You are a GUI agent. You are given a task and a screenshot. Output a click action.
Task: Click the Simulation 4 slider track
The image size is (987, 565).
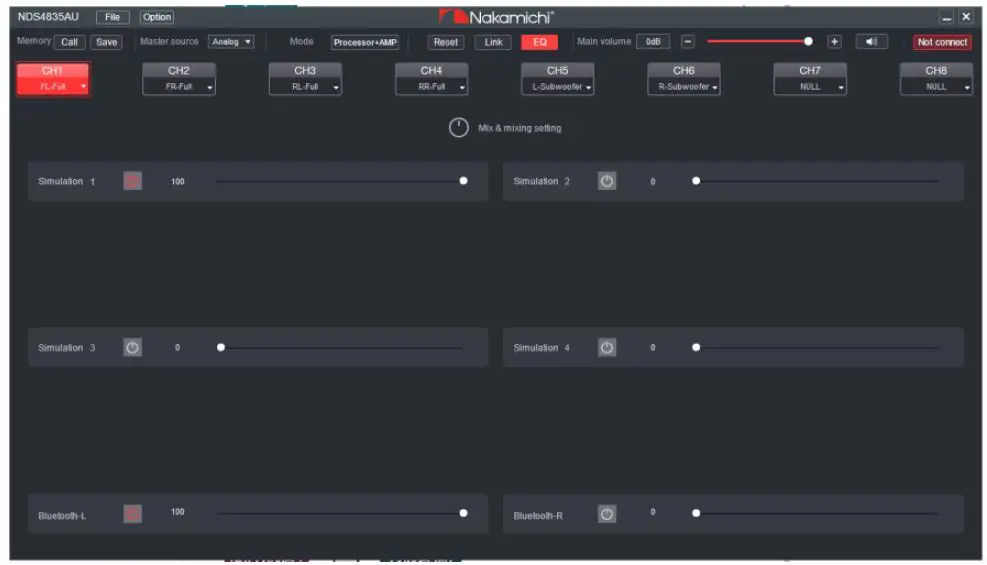click(x=817, y=347)
